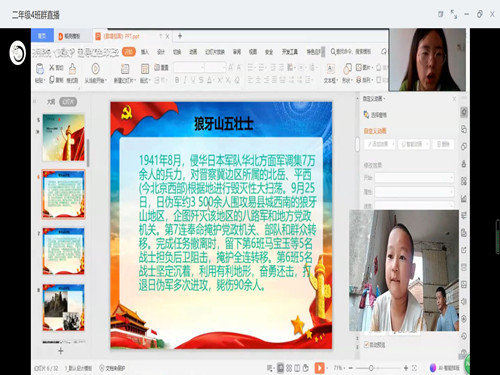Image resolution: width=500 pixels, height=375 pixels.
Task: Open the 开始 start dropdown in animation pane
Action: (x=414, y=178)
